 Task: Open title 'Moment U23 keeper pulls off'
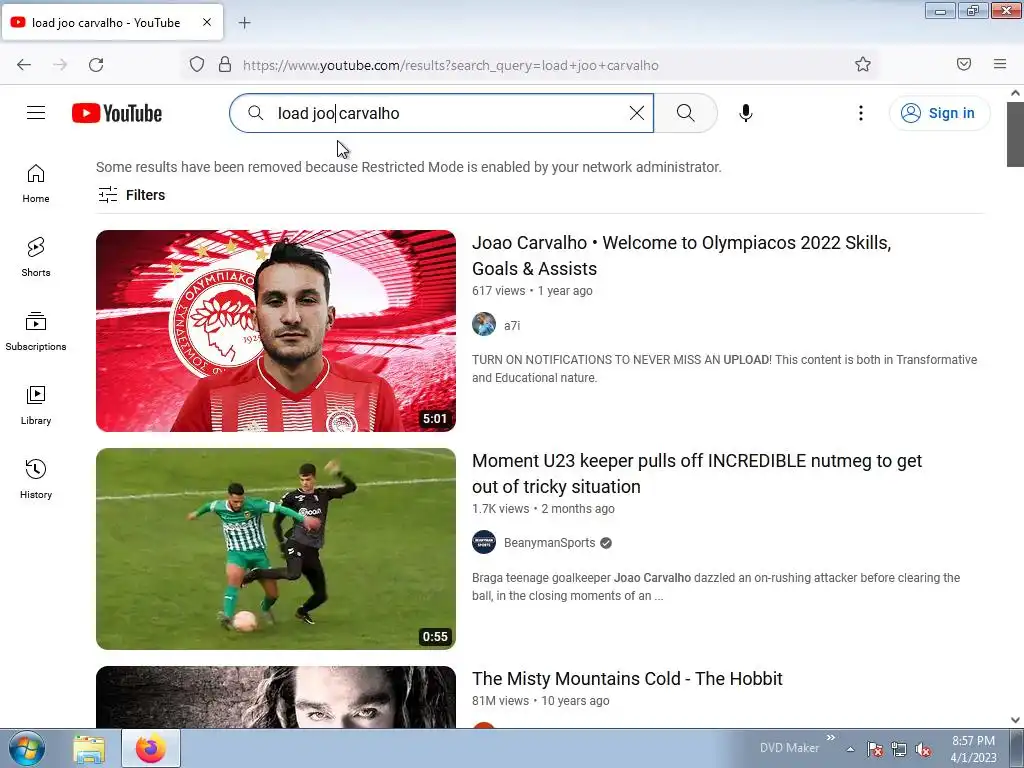[x=697, y=473]
